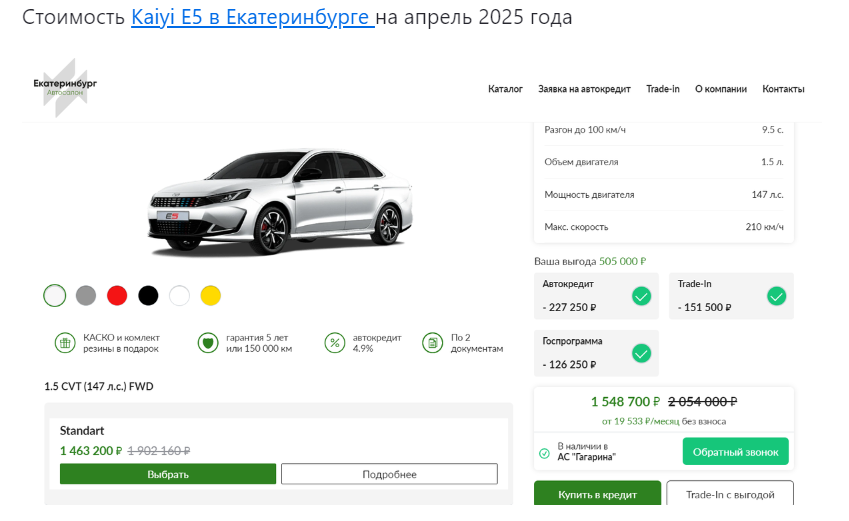Click the Мощность двигателя spec row

coord(664,194)
